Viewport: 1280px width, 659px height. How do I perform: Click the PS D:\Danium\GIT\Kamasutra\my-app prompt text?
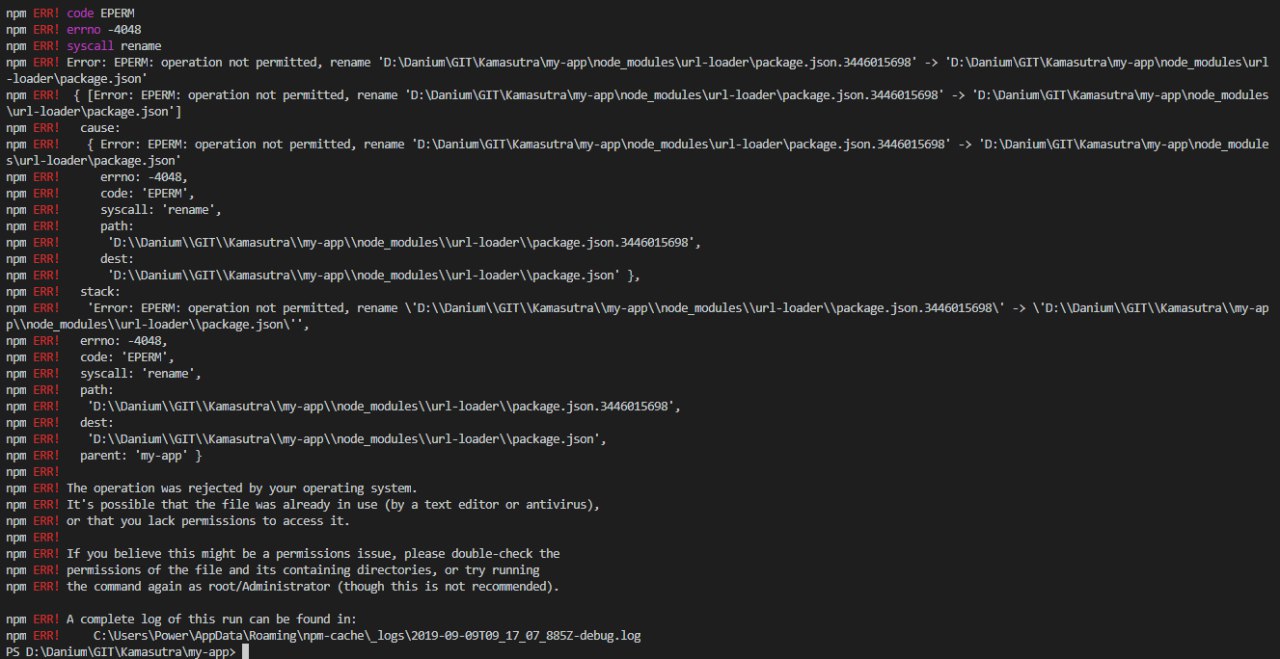(120, 652)
